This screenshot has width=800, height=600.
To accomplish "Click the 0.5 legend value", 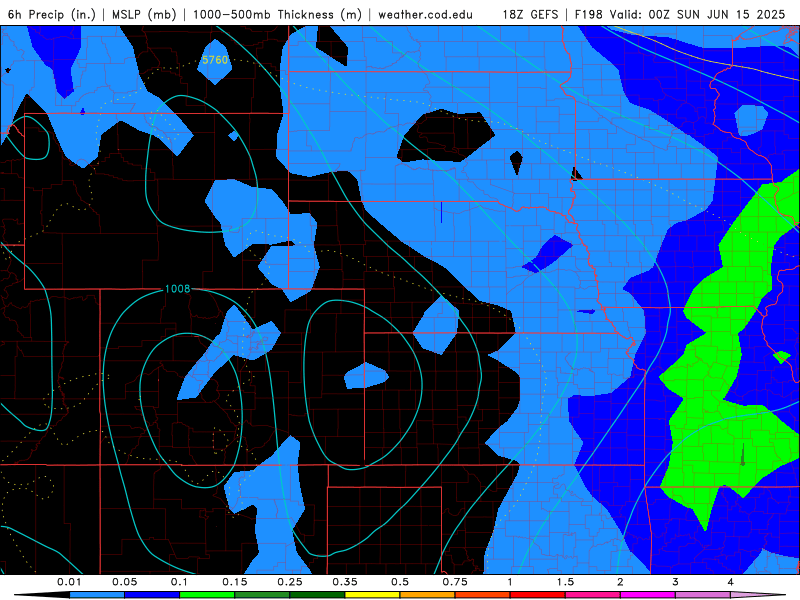I will coord(400,582).
